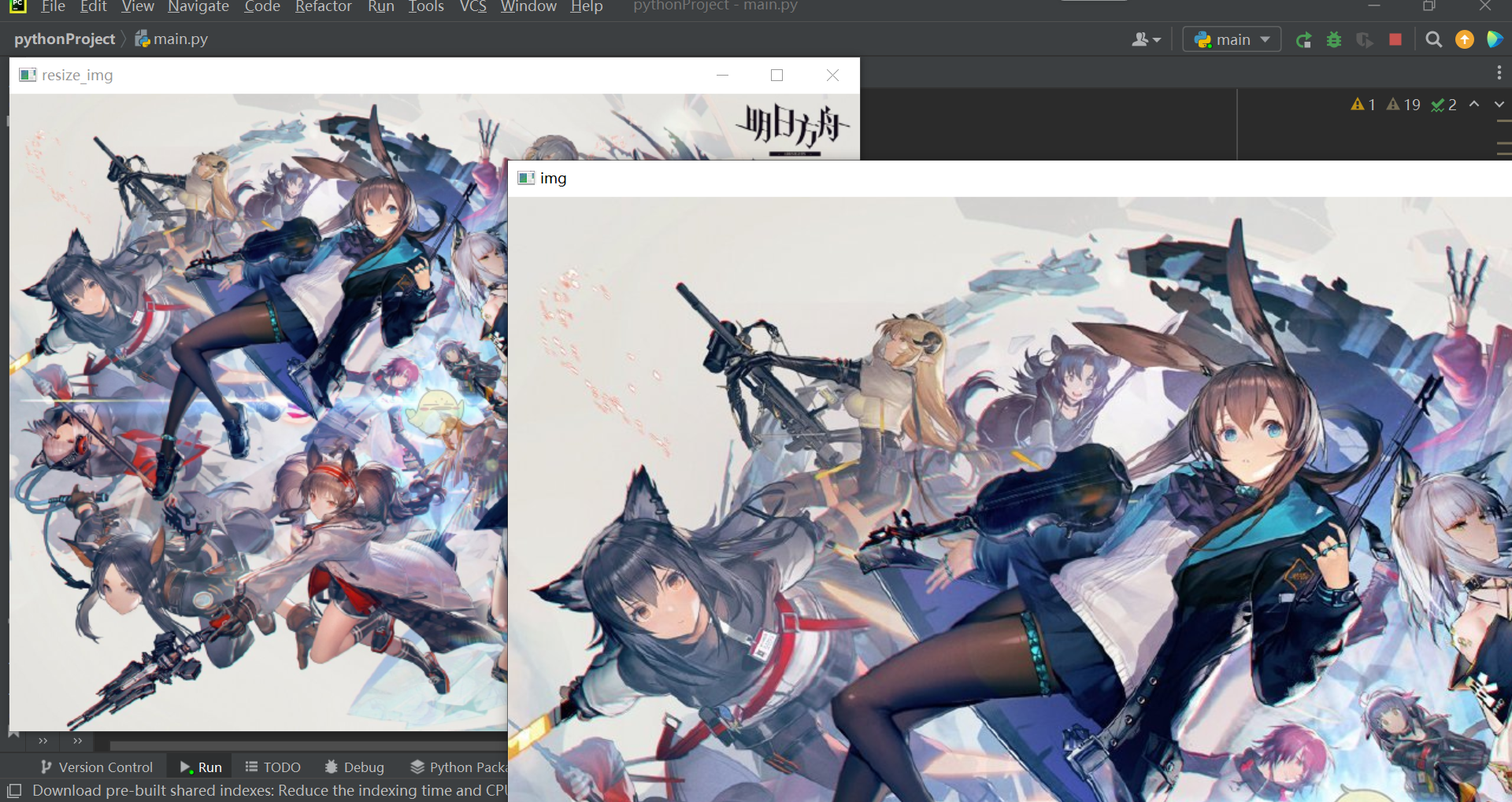Open the Window menu
The height and width of the screenshot is (802, 1512).
point(528,6)
